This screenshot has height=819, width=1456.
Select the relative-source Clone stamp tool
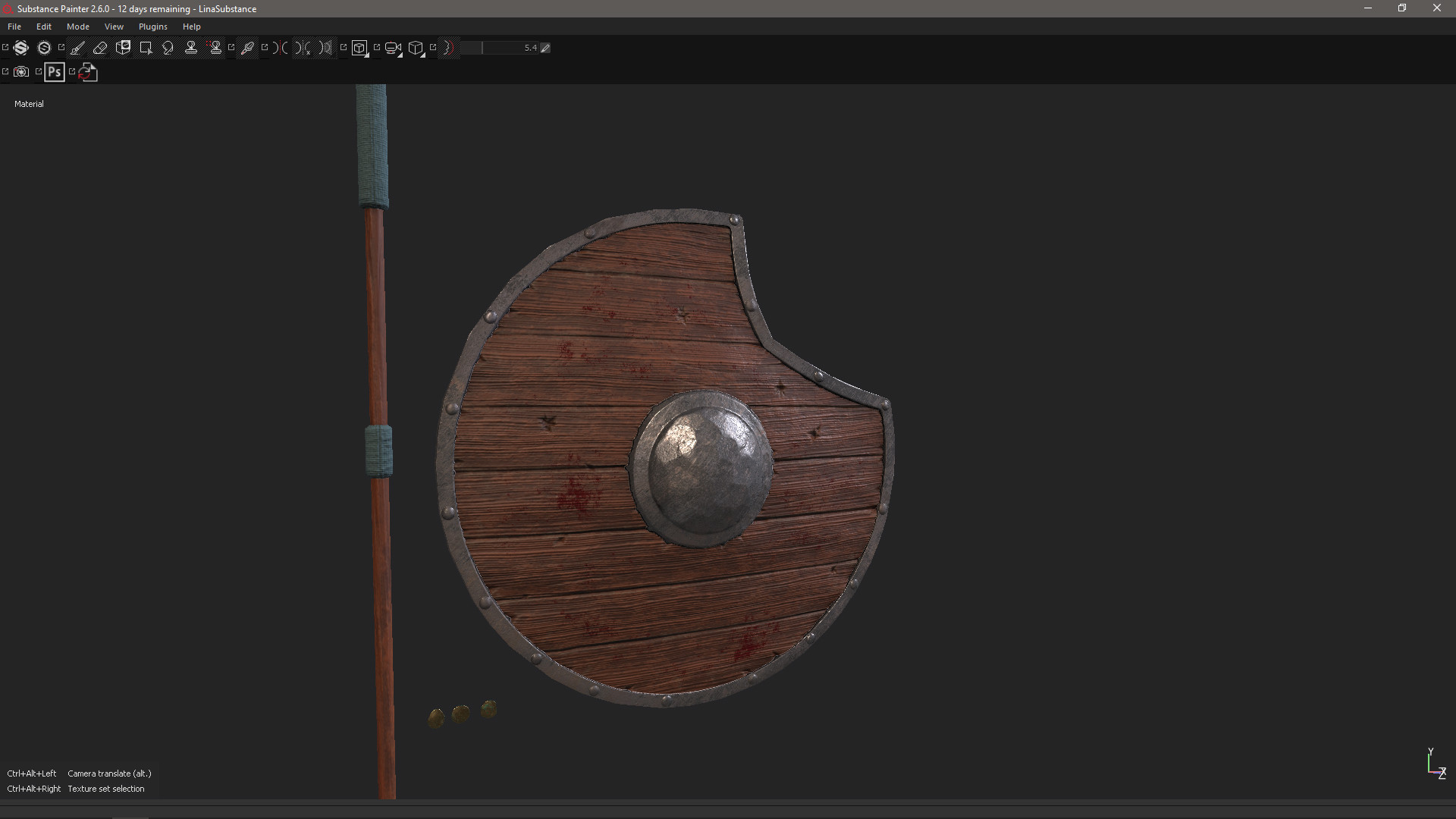tap(215, 48)
